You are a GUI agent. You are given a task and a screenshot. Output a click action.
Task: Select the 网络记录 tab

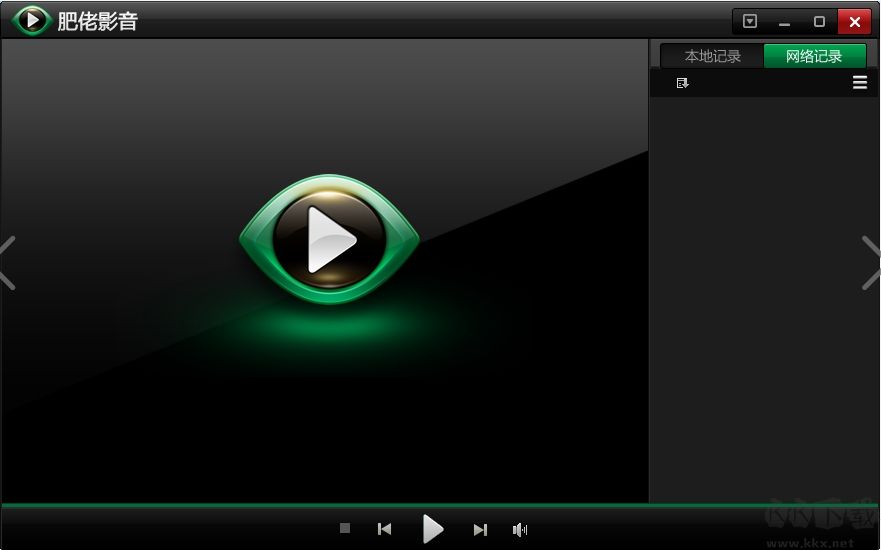pos(814,56)
